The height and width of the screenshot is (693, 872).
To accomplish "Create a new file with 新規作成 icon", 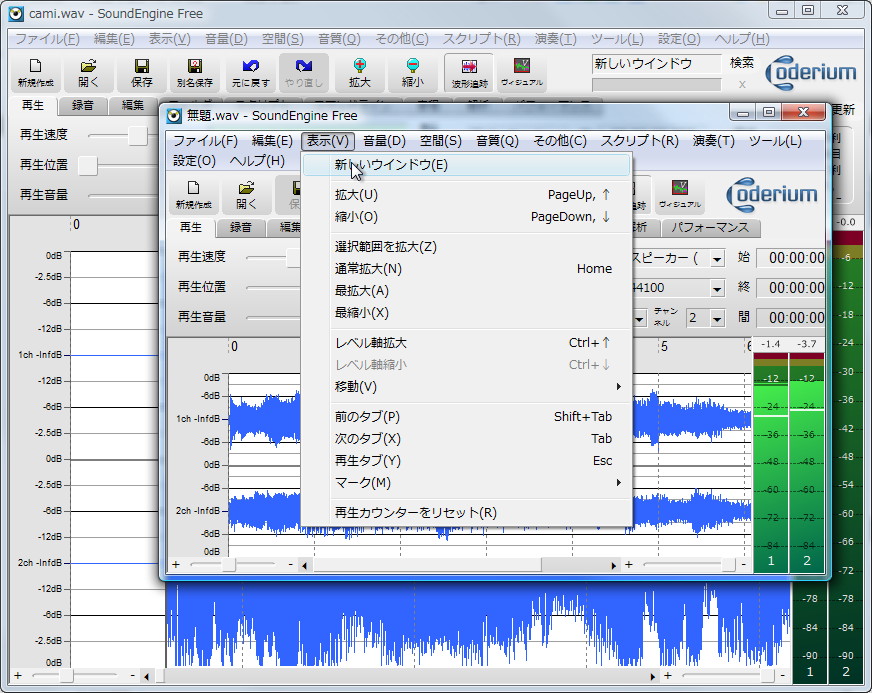I will pyautogui.click(x=35, y=72).
